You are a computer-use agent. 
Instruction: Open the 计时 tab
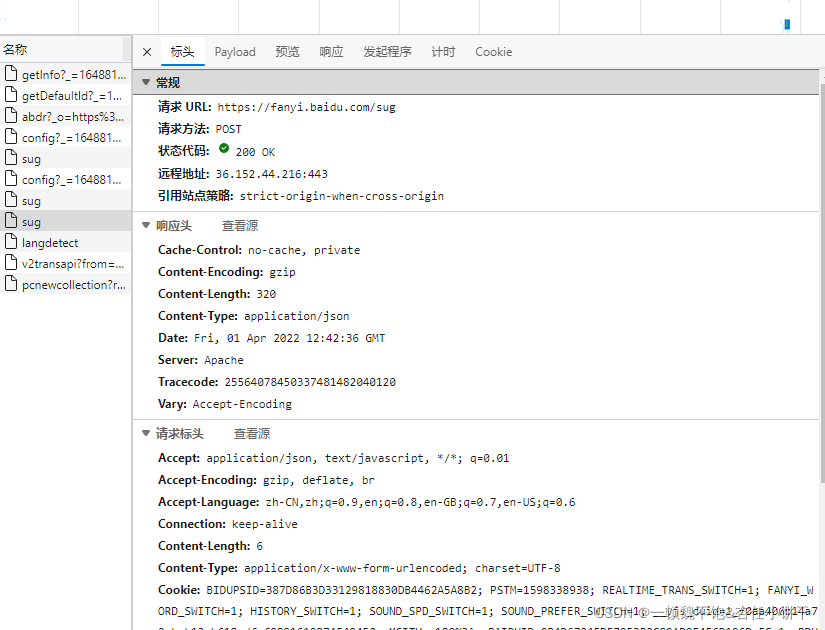pos(443,52)
